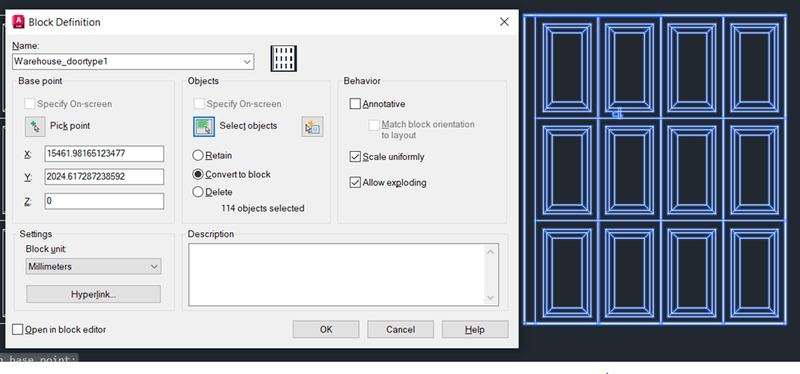This screenshot has width=800, height=374.
Task: Click the Hyperlink button
Action: (x=93, y=294)
